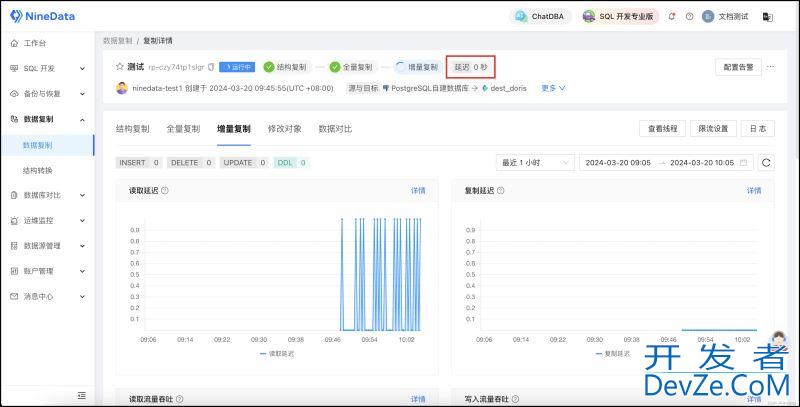
Task: Collapse the 数据复制 menu group
Action: pos(82,119)
